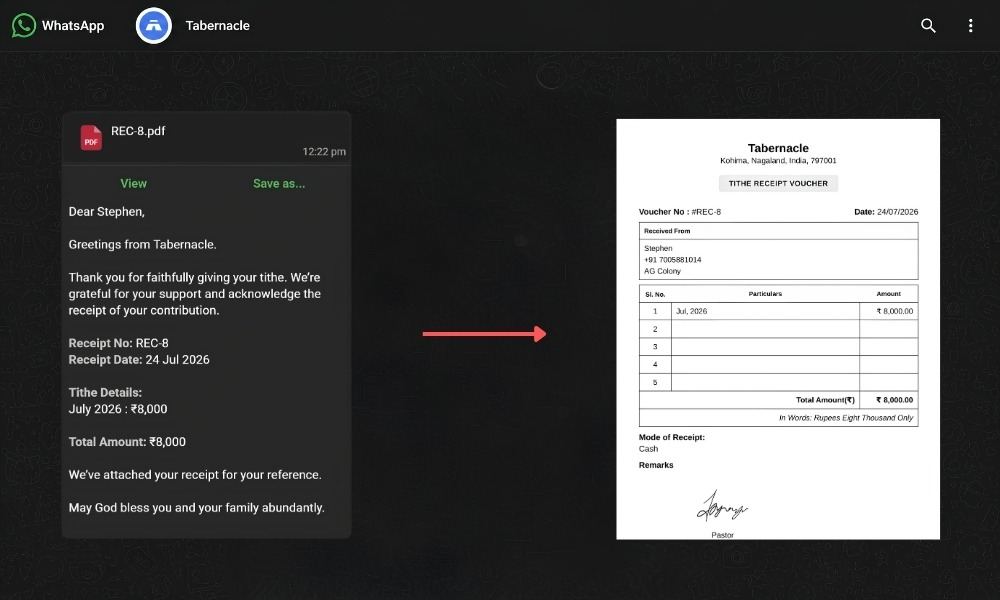Open the three-dot more options menu
The width and height of the screenshot is (1000, 600).
click(x=970, y=26)
